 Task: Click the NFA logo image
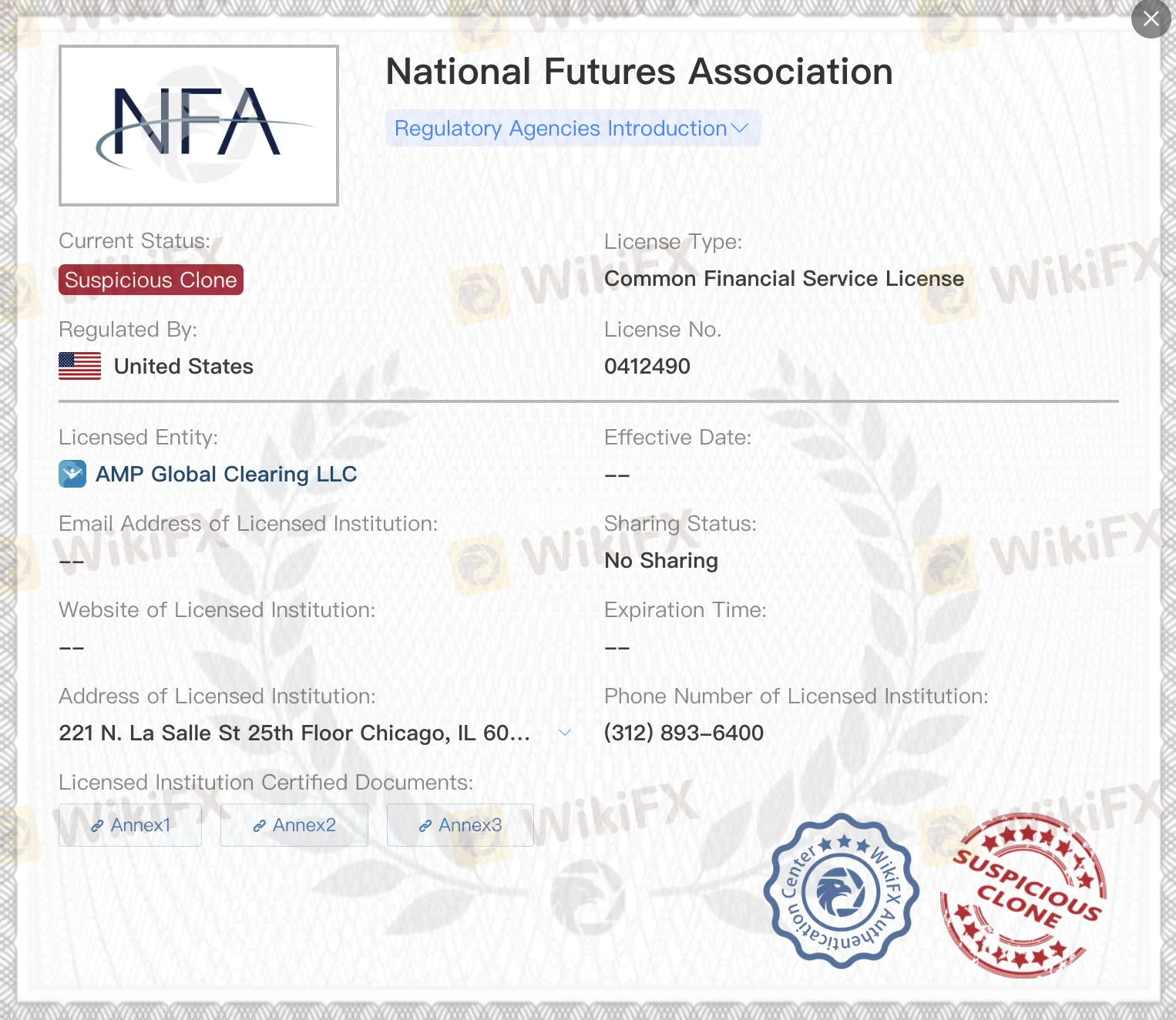[x=199, y=126]
